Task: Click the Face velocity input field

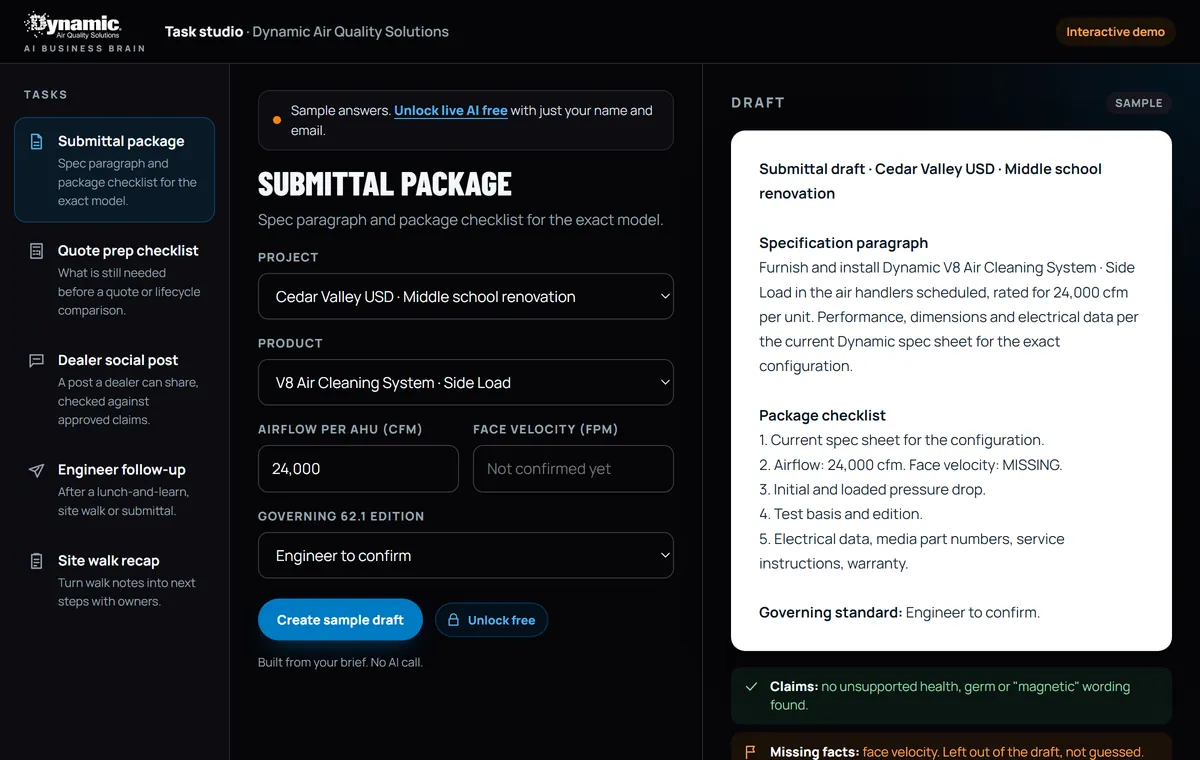Action: tap(573, 469)
